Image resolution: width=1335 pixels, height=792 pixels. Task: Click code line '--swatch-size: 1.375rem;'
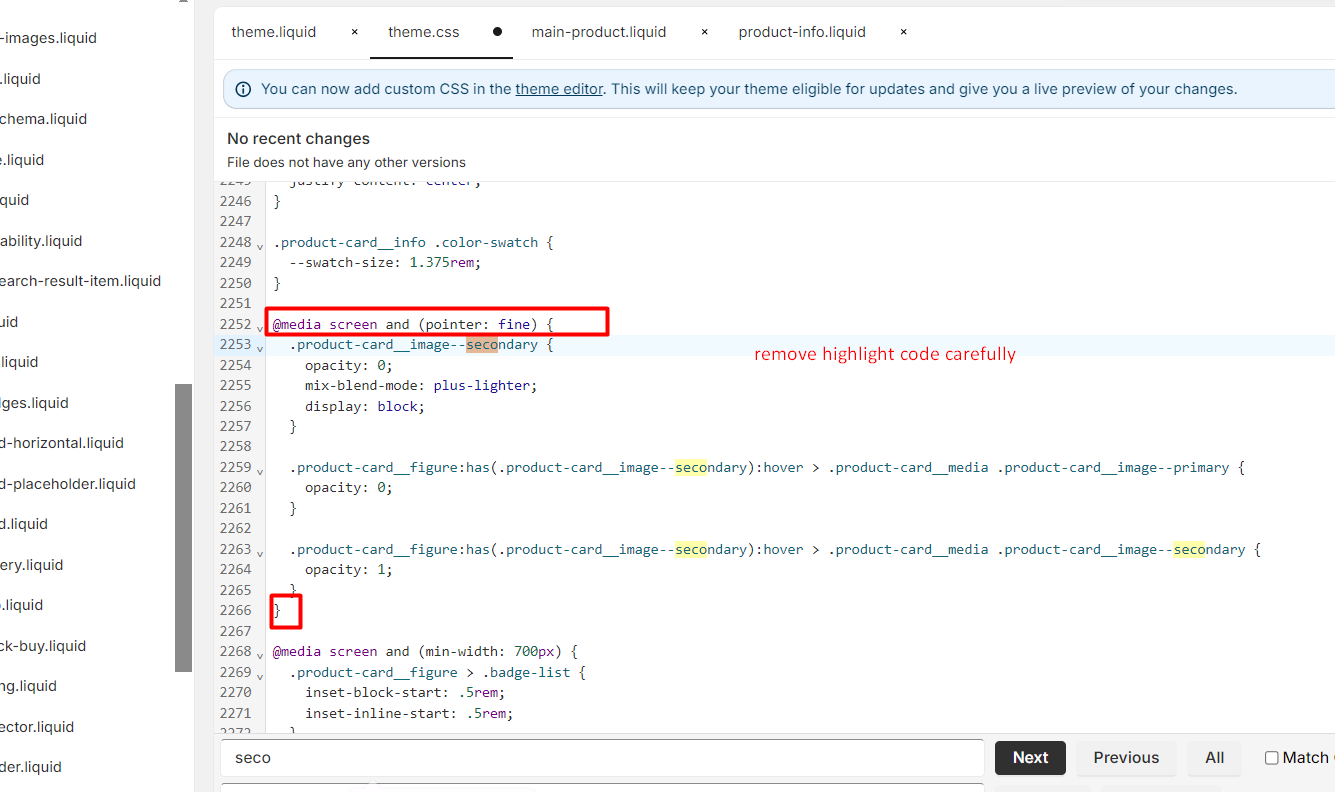tap(385, 262)
